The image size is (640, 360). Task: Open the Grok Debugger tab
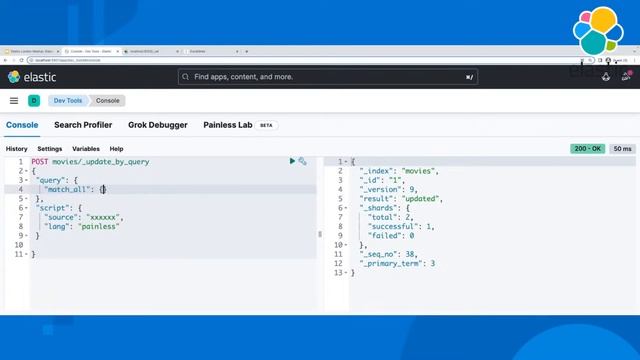tap(158, 125)
